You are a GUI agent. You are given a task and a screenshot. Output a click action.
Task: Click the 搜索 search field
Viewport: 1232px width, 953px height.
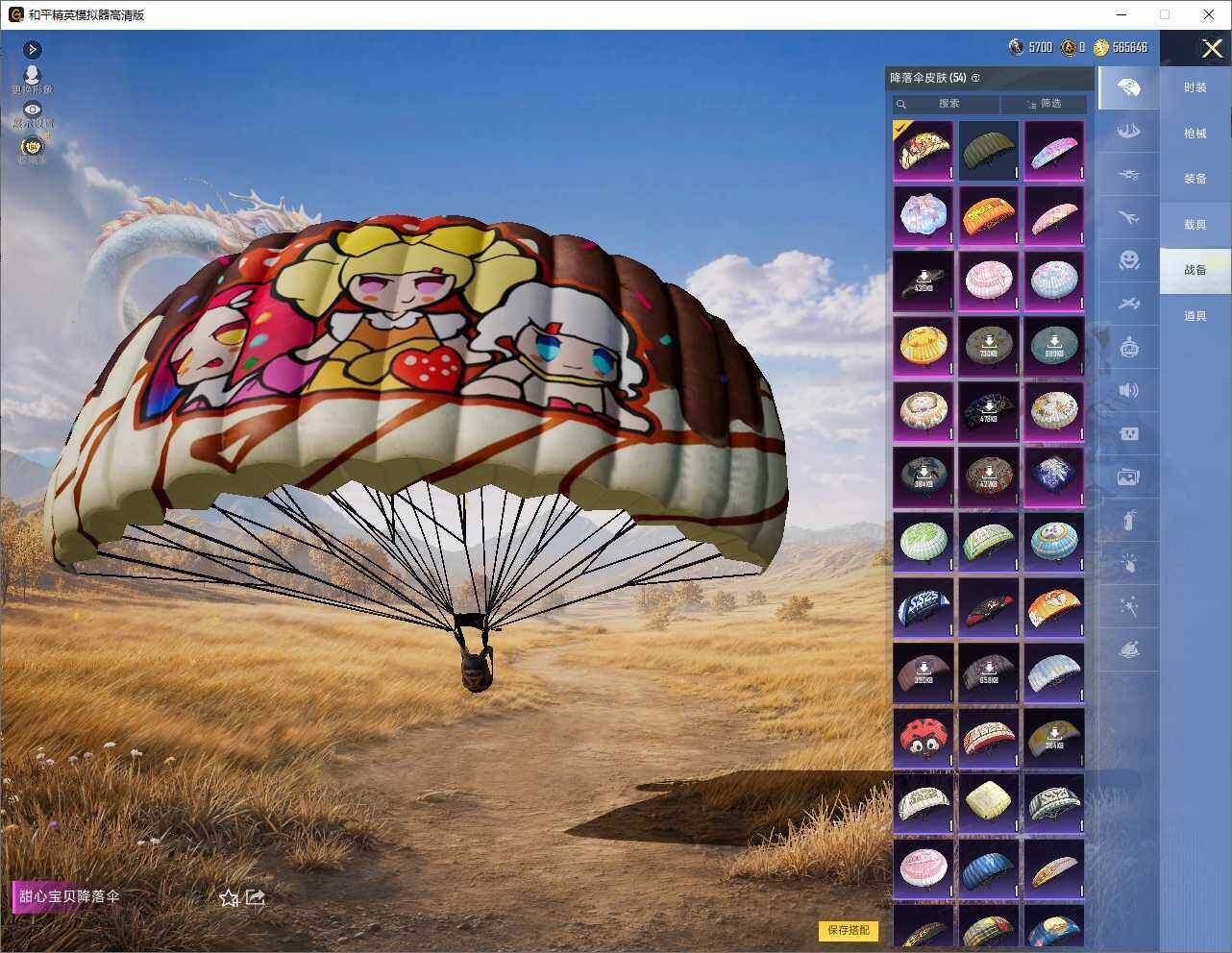pyautogui.click(x=947, y=103)
